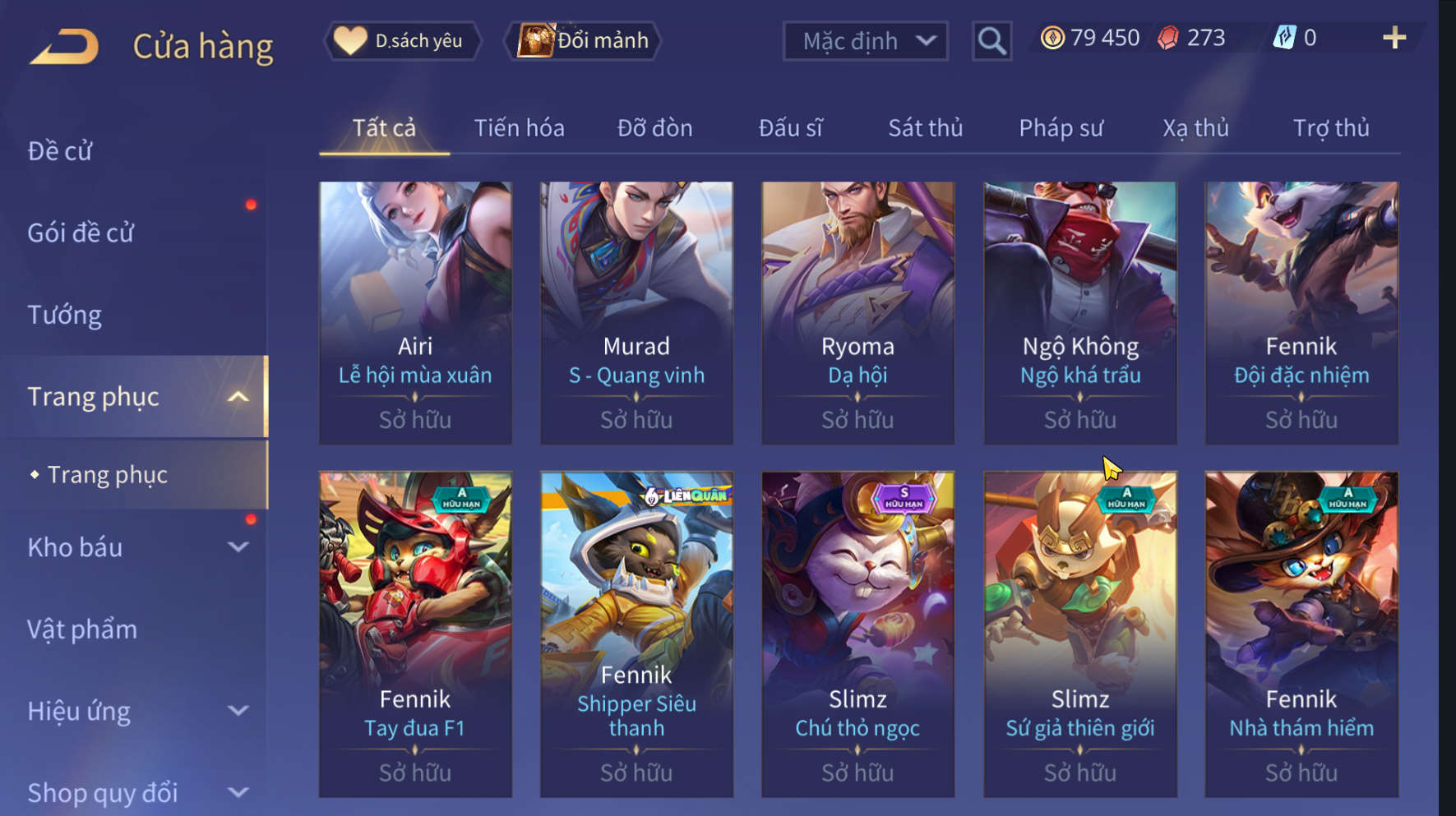Open the Mặc định sort dropdown

pyautogui.click(x=866, y=41)
